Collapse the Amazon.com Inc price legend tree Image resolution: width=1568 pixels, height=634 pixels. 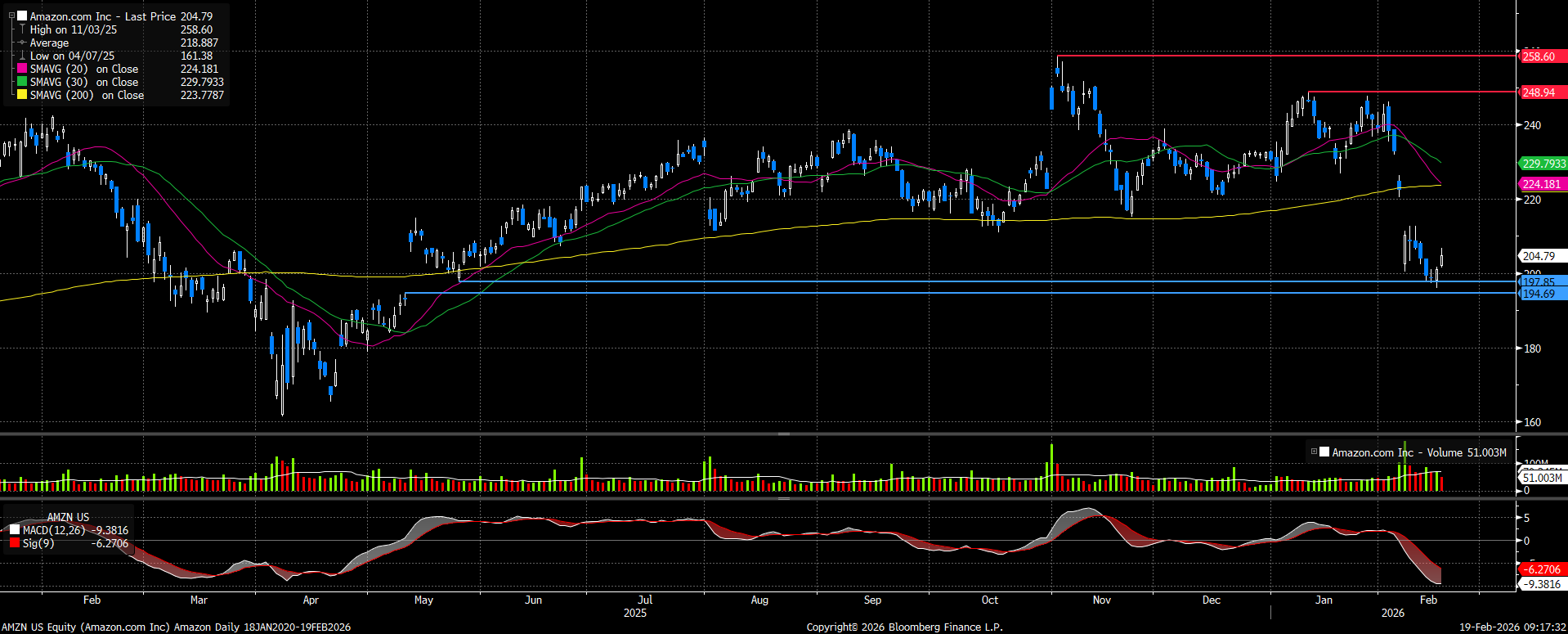[11, 16]
